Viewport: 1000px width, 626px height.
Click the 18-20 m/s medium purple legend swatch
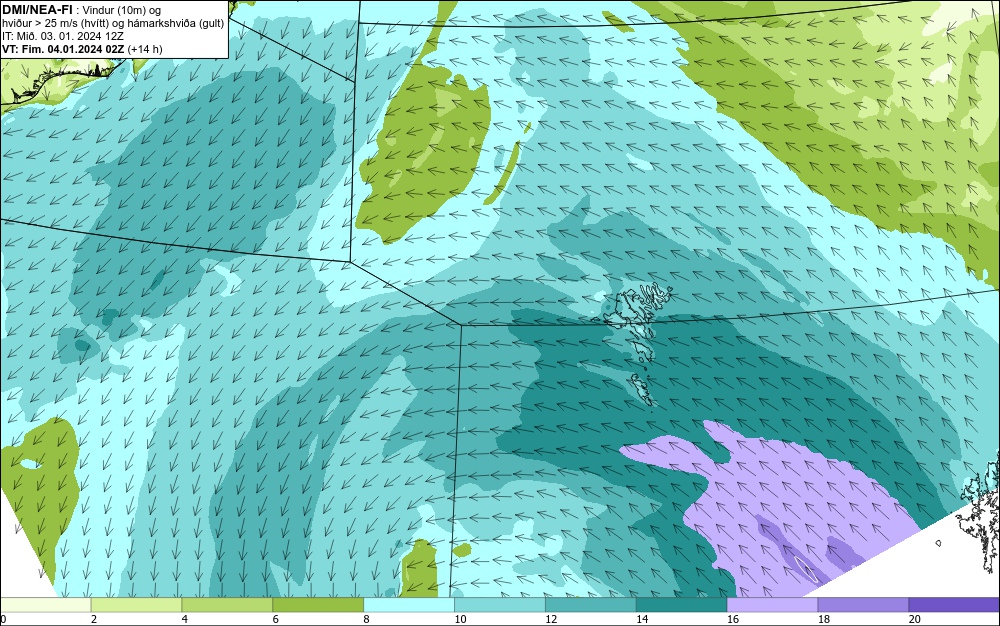tap(864, 605)
